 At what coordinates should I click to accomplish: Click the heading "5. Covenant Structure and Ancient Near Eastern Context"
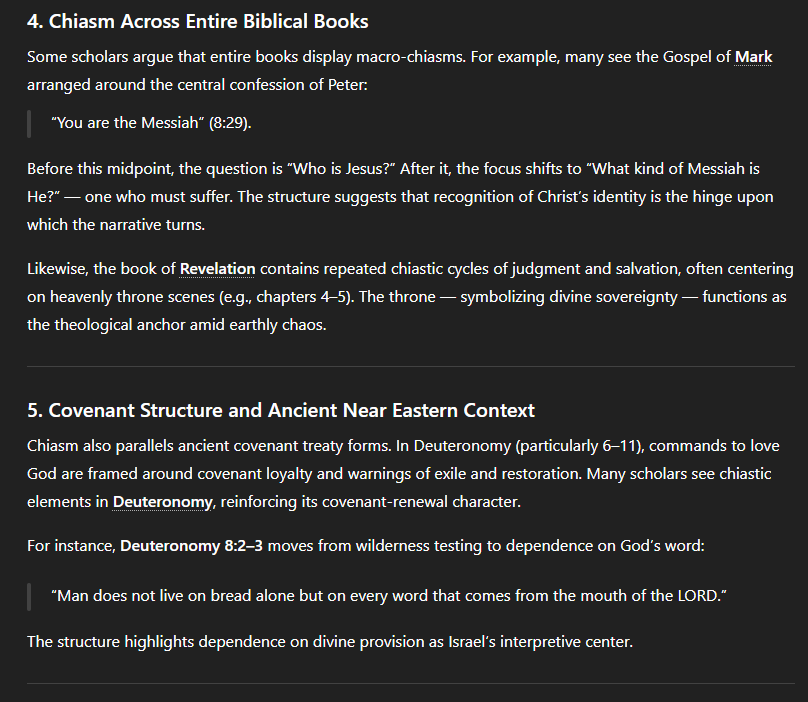[281, 410]
